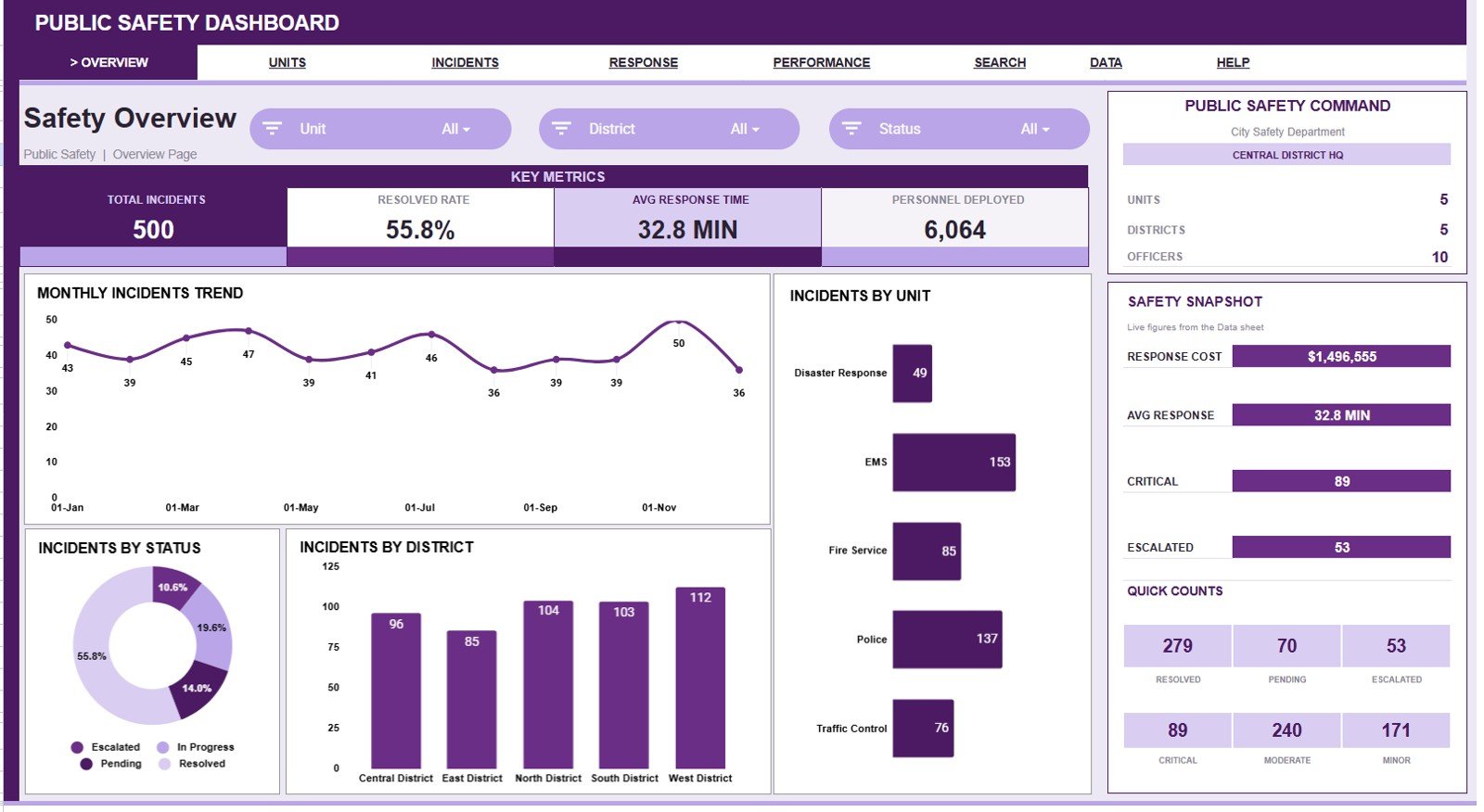Viewport: 1484px width, 812px height.
Task: Click the Traffic Control bar showing 76
Action: (x=923, y=728)
